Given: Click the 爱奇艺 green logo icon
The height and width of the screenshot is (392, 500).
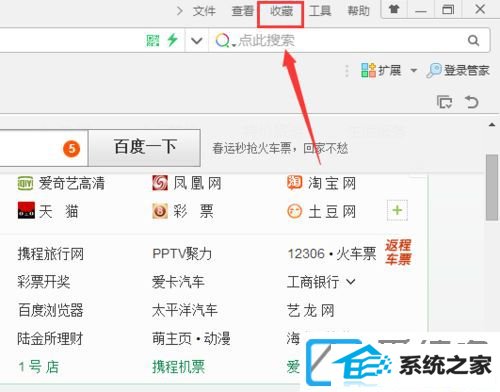Looking at the screenshot, I should pos(25,183).
